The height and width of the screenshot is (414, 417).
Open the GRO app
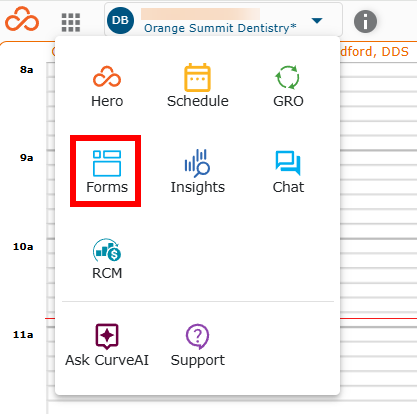(288, 86)
